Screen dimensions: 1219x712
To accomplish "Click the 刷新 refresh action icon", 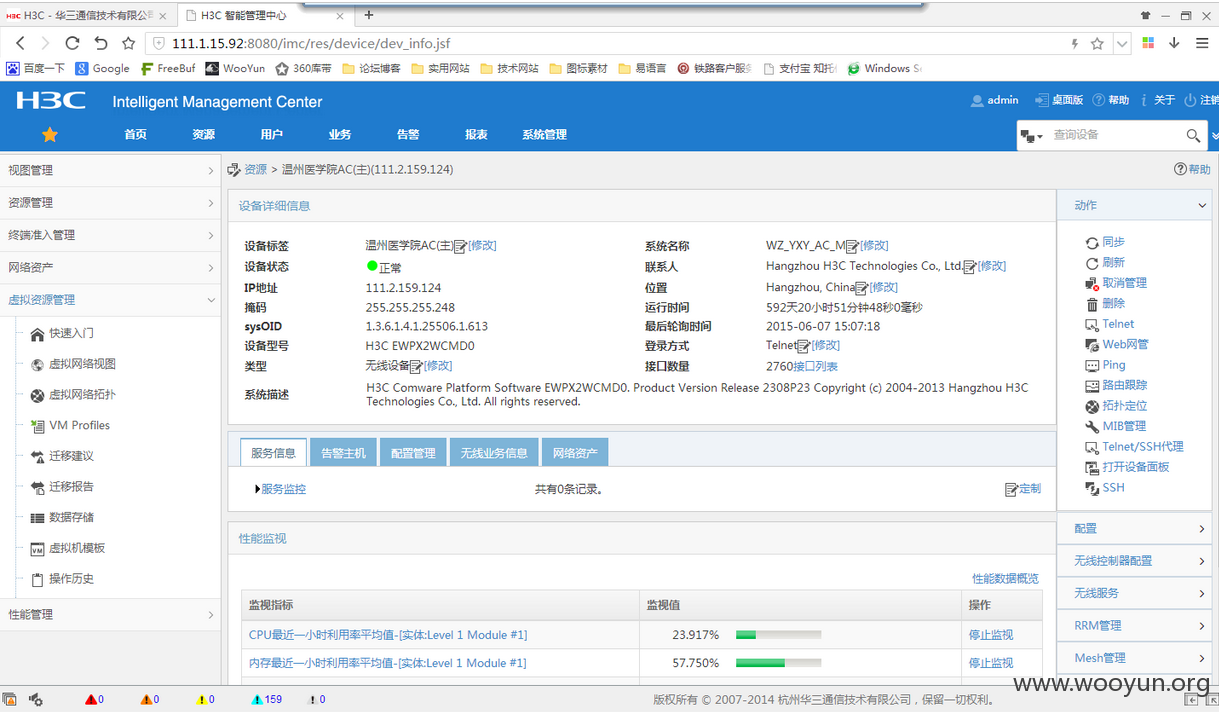I will tap(1092, 263).
